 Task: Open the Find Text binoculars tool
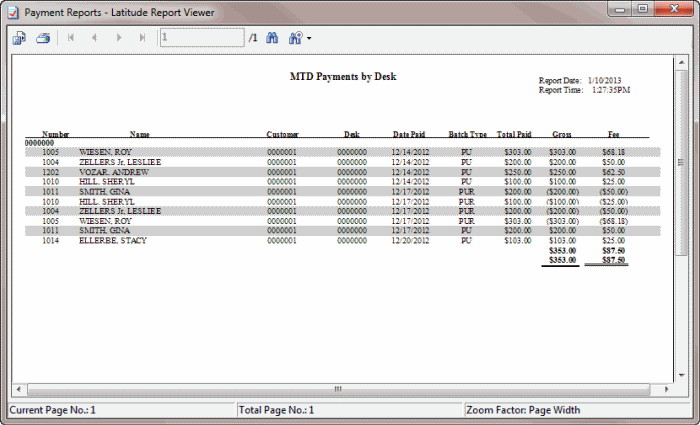[271, 38]
